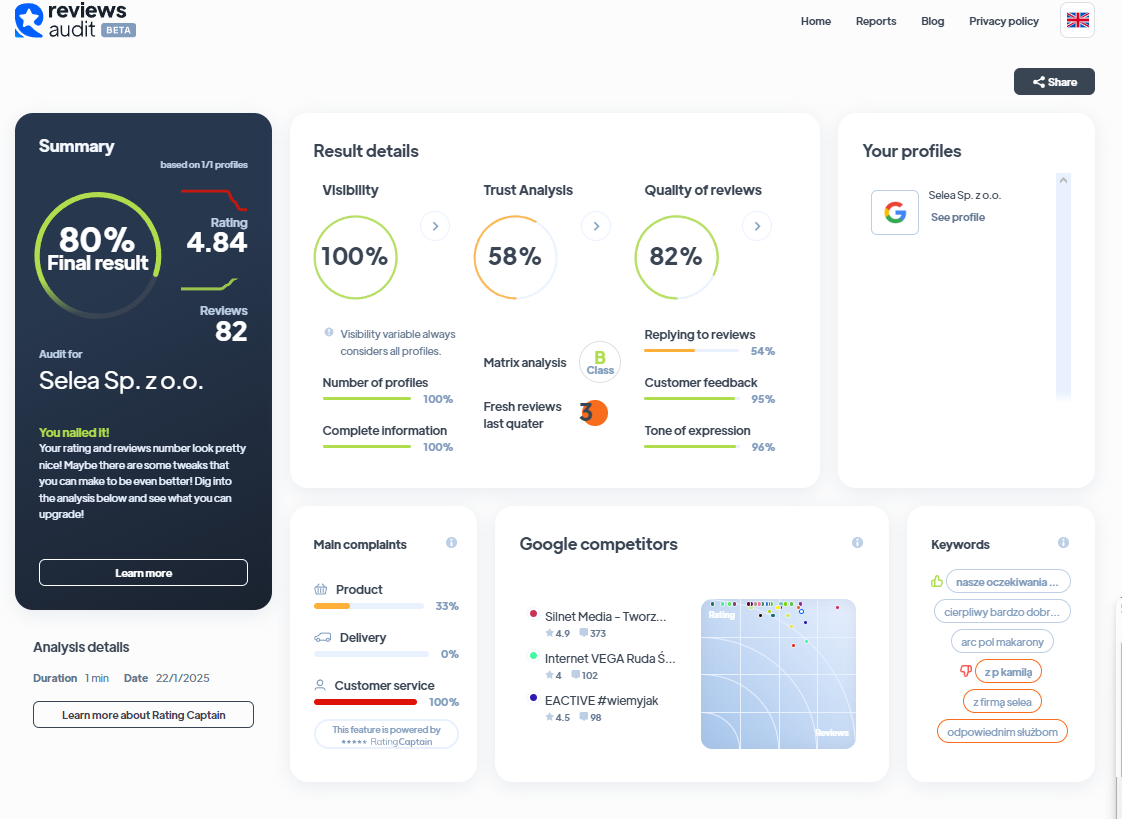The image size is (1122, 819).
Task: Click the Google profile icon for Selea
Action: pyautogui.click(x=894, y=212)
